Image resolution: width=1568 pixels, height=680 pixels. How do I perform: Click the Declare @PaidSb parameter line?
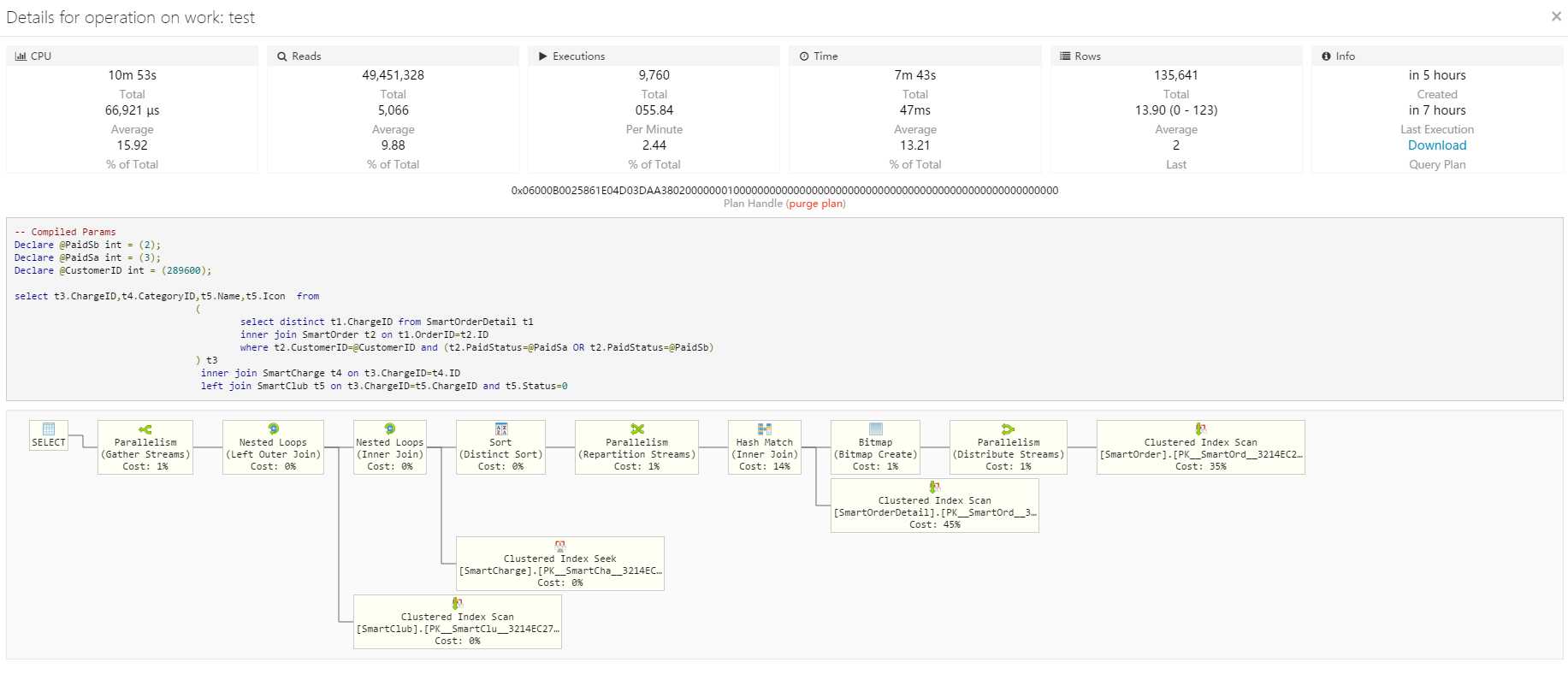click(87, 245)
